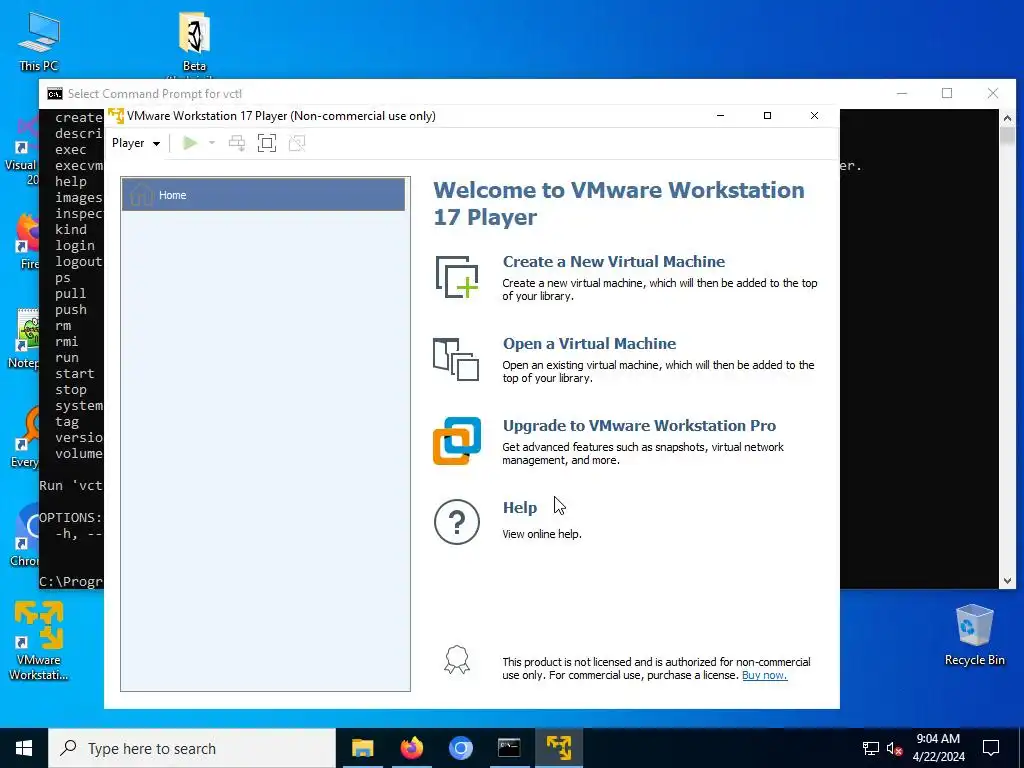Open Create a New Virtual Machine link

614,261
